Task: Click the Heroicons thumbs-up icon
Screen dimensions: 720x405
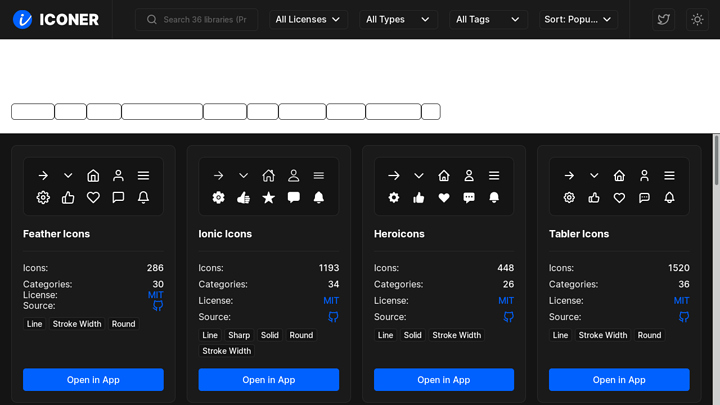Action: click(419, 197)
